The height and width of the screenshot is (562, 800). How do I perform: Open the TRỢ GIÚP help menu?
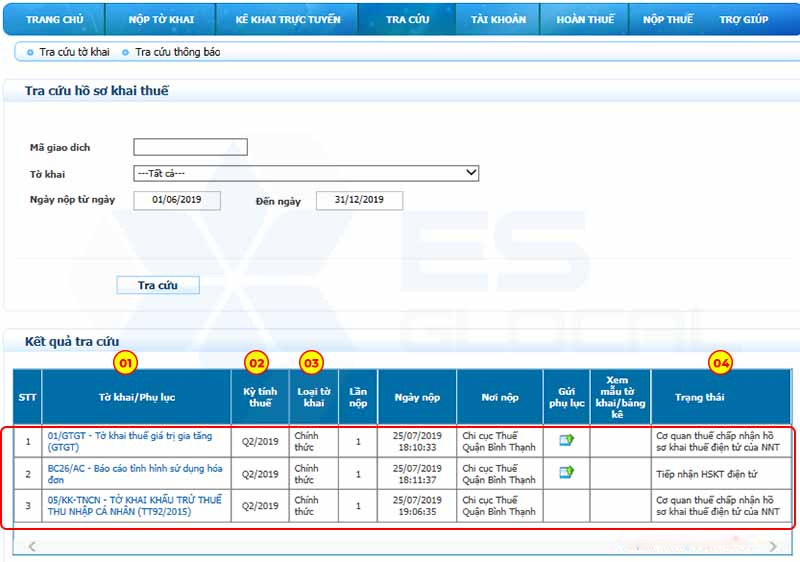pos(744,19)
